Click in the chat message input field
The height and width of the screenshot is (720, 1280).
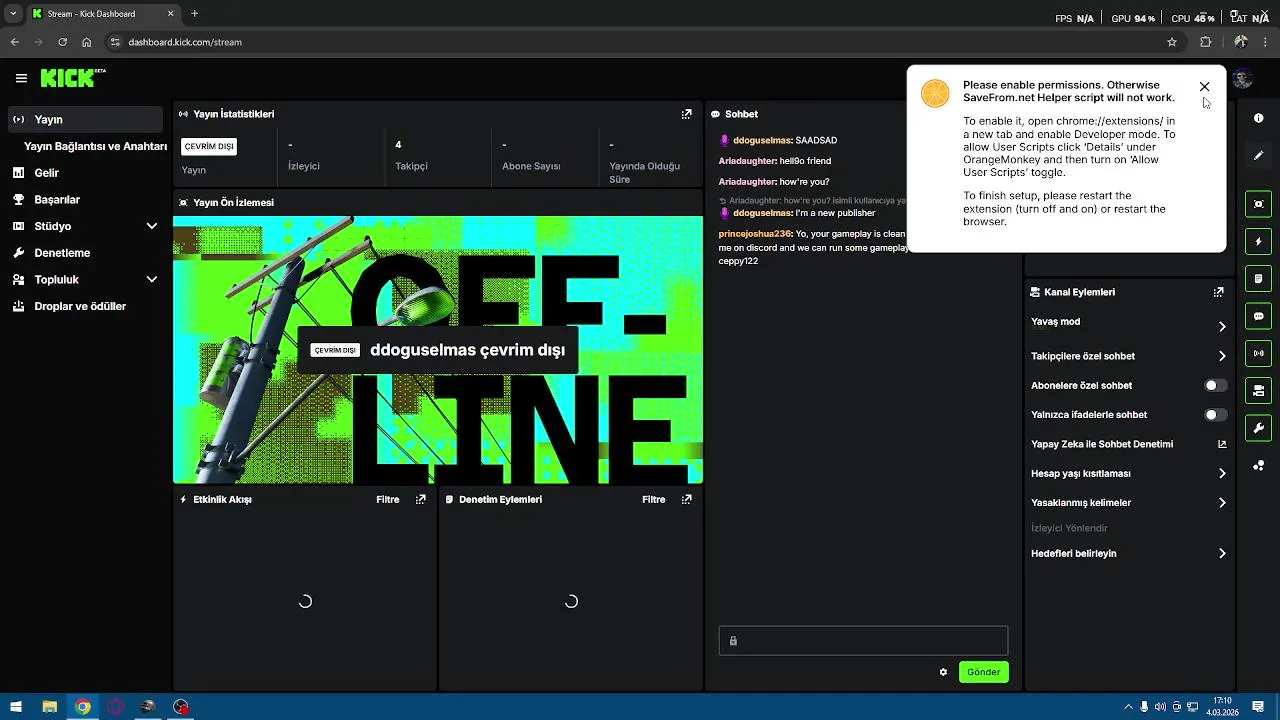pyautogui.click(x=863, y=641)
